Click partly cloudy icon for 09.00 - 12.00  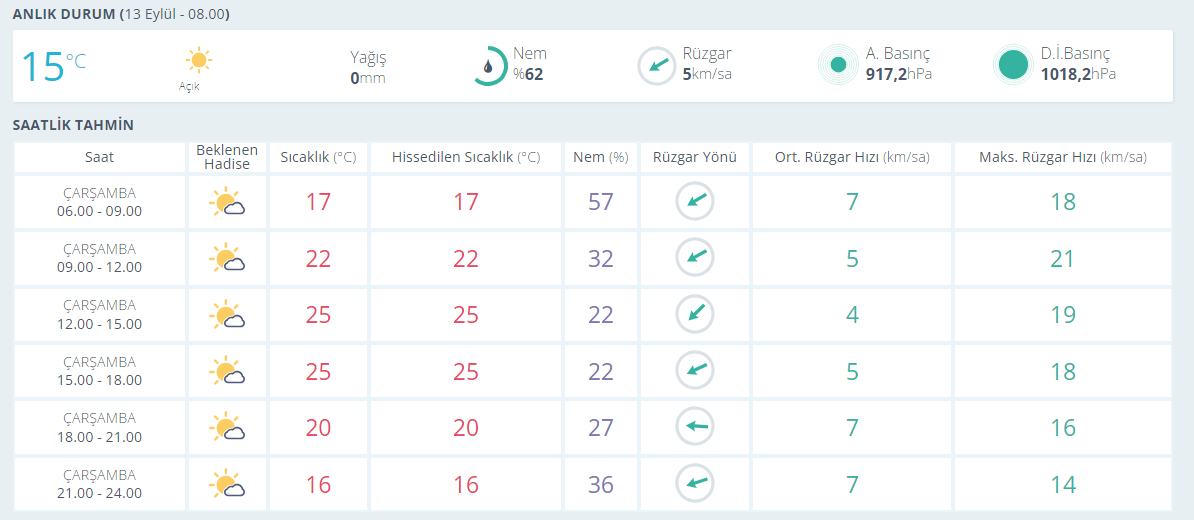tap(226, 258)
